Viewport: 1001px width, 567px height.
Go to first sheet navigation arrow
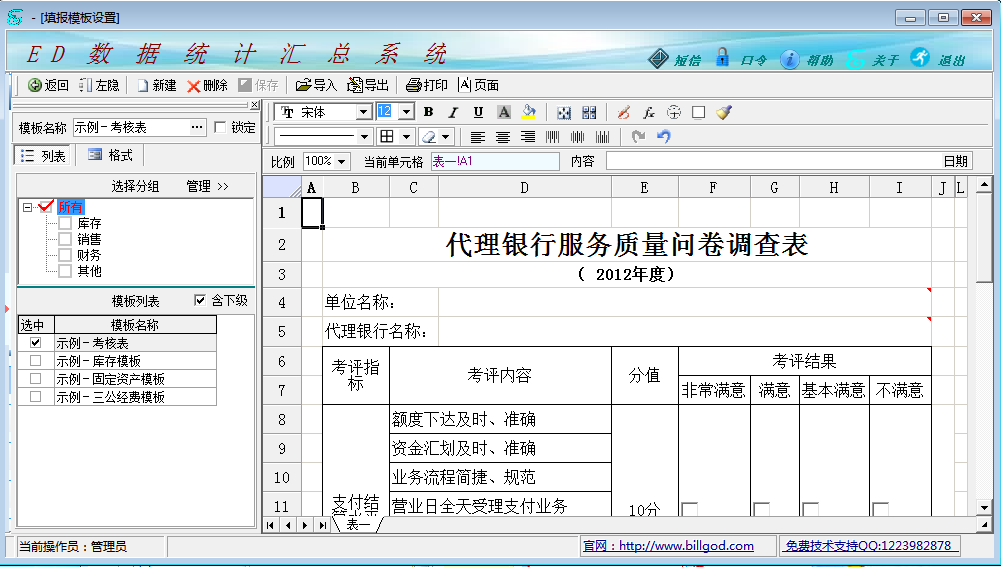click(271, 525)
